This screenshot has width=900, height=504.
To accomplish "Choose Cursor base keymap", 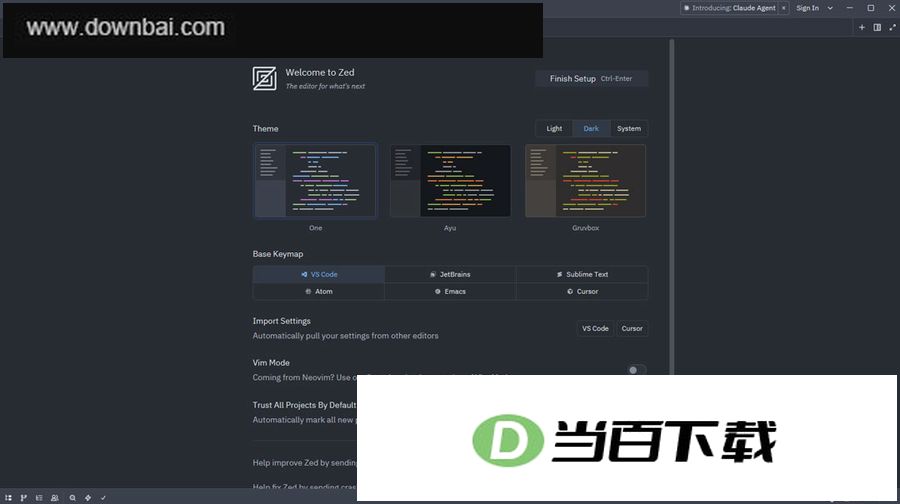I will [582, 292].
